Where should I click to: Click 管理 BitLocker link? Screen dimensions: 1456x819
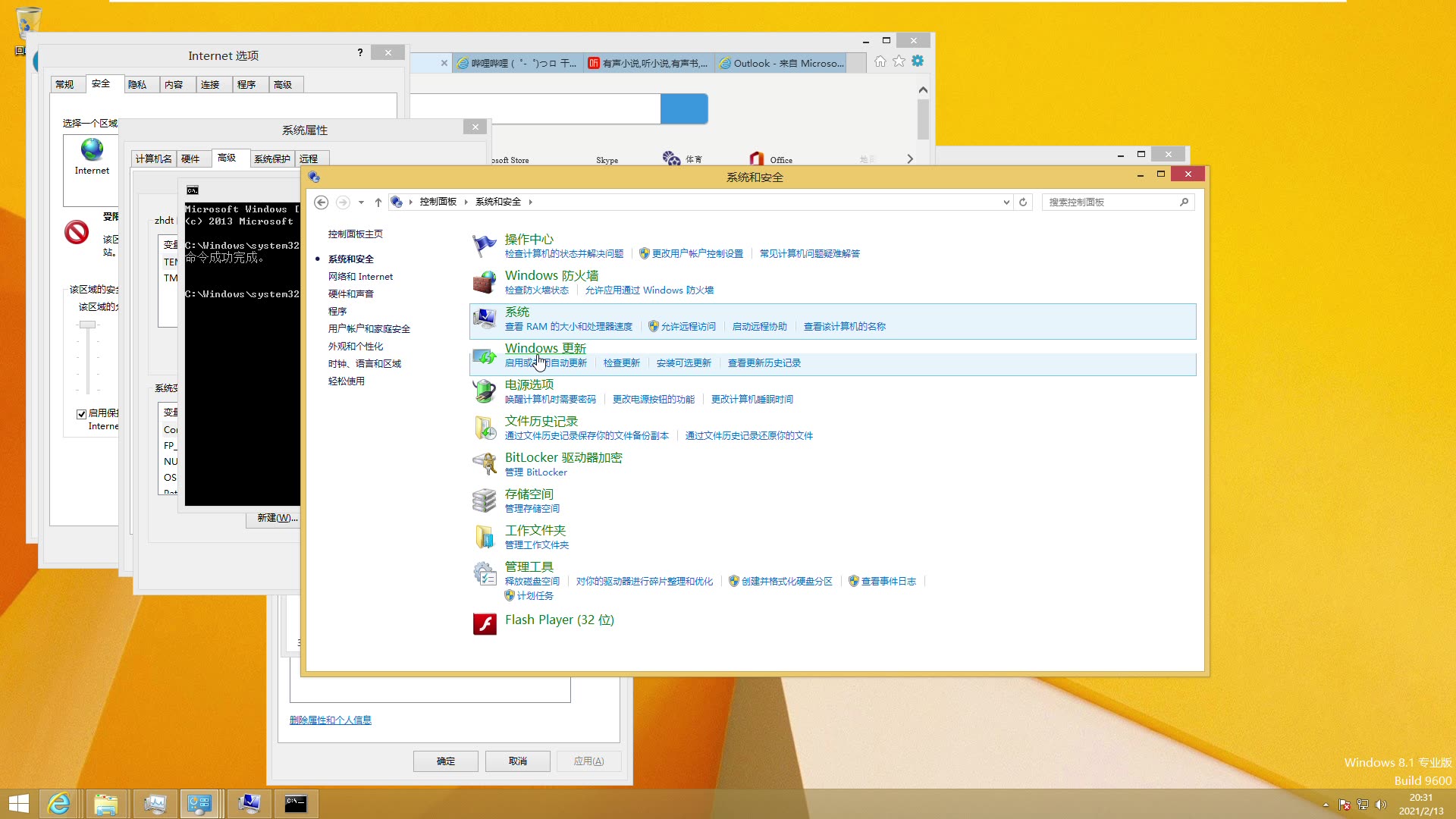tap(536, 472)
